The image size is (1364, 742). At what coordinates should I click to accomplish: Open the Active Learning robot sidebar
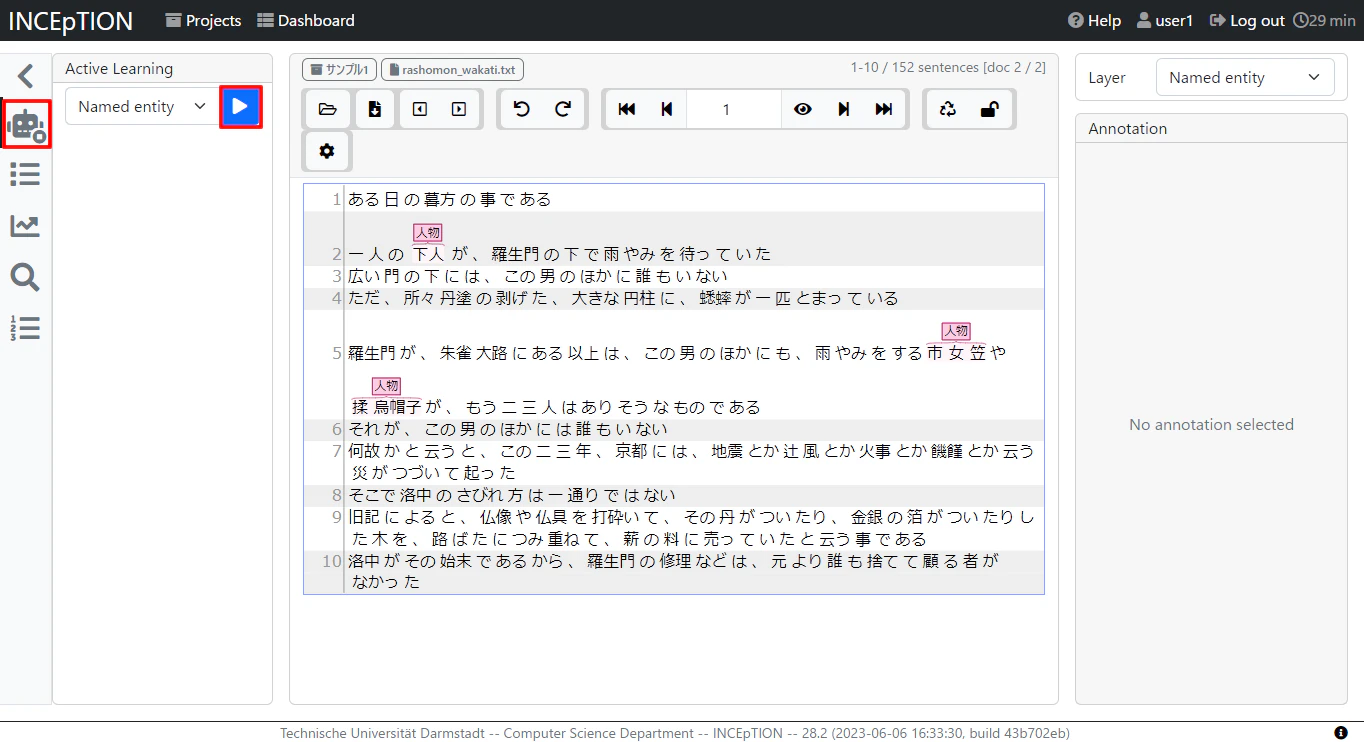click(26, 125)
